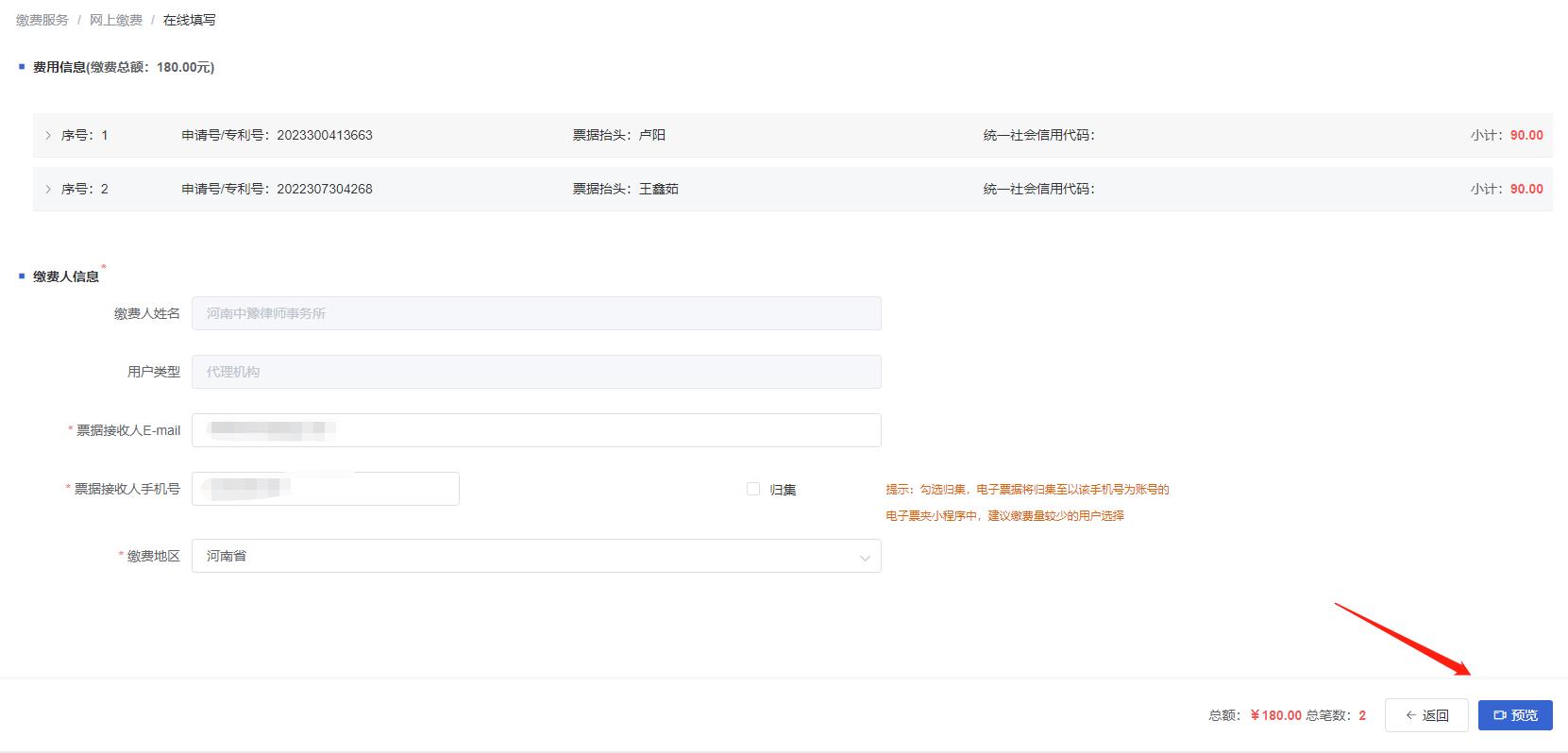This screenshot has width=1568, height=753.
Task: Click the 费用信息 section heading
Action: pos(124,67)
